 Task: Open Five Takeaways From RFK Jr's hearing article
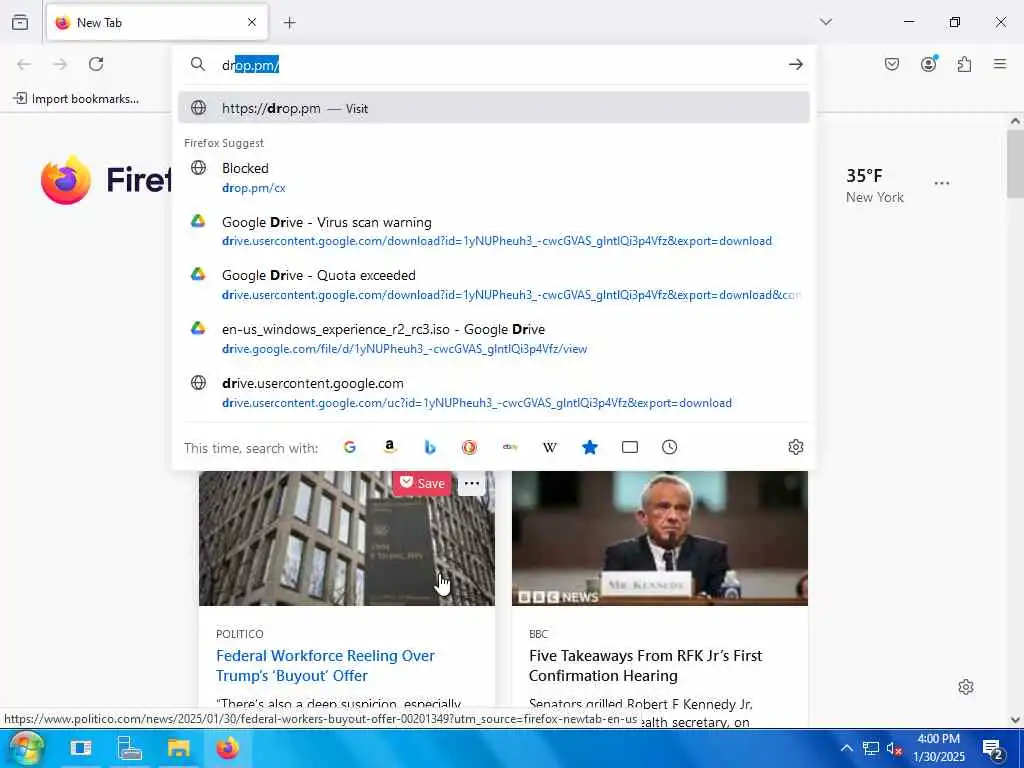(x=645, y=665)
